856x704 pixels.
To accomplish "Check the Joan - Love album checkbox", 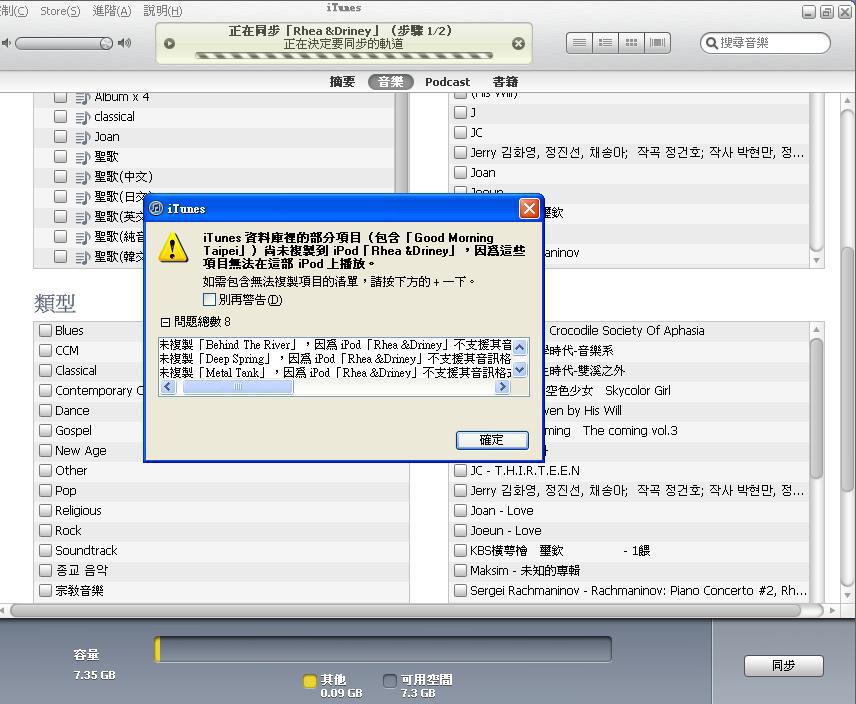I will 460,511.
